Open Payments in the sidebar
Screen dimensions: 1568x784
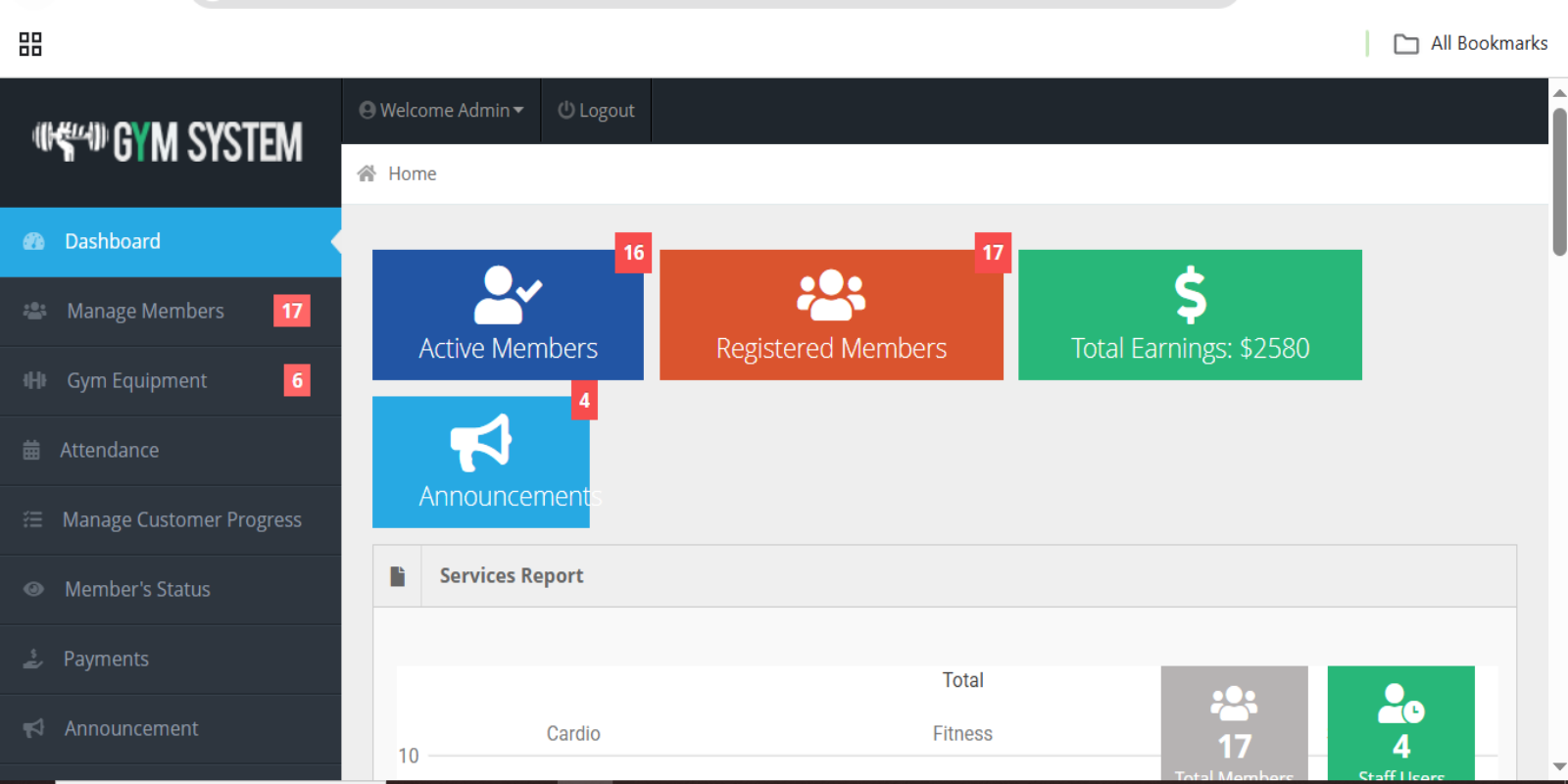click(171, 660)
